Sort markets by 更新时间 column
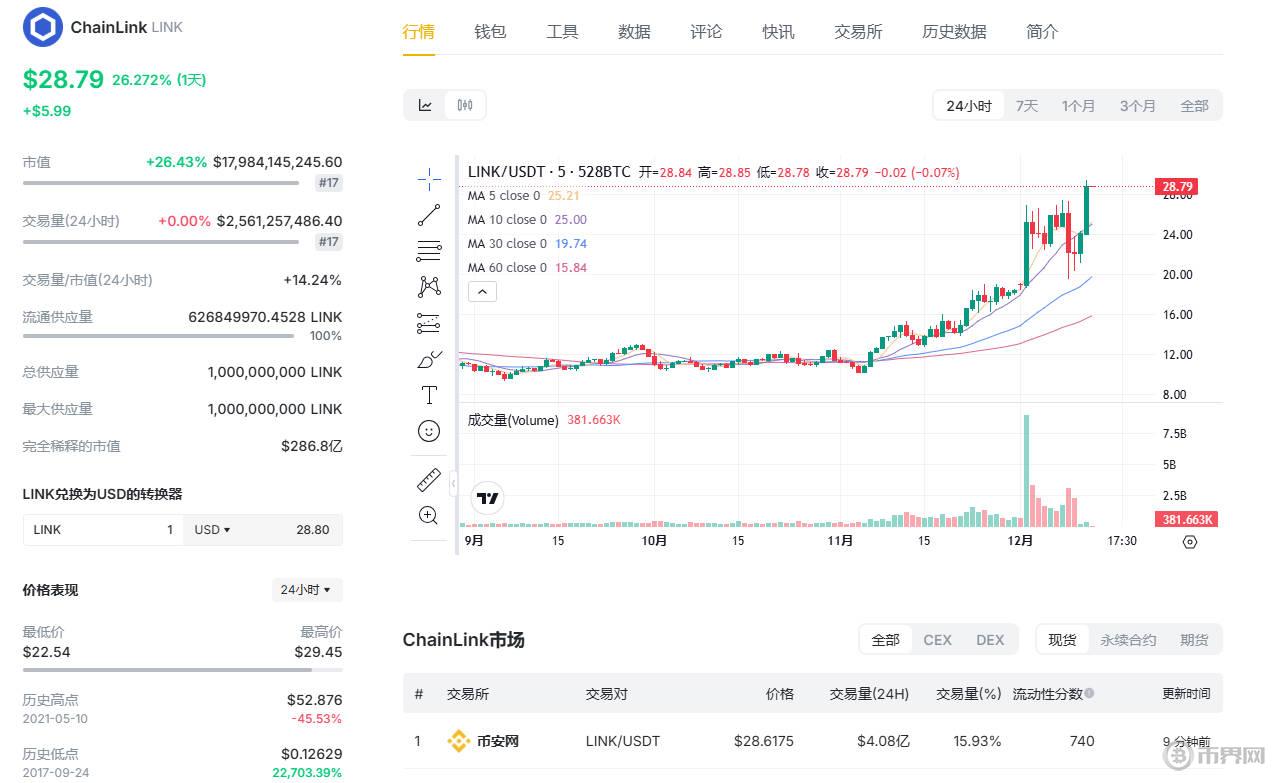1276x783 pixels. (1186, 694)
